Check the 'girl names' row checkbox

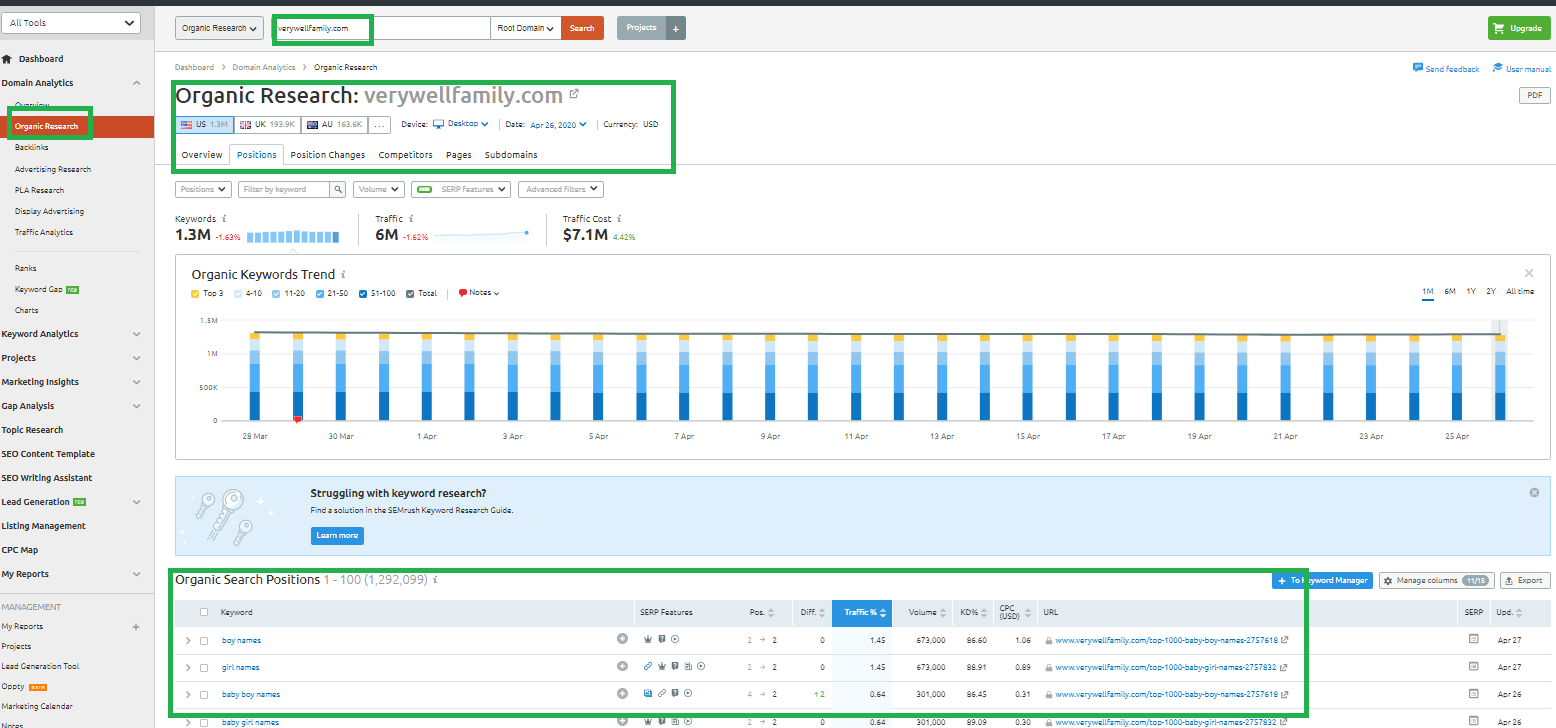[x=205, y=667]
